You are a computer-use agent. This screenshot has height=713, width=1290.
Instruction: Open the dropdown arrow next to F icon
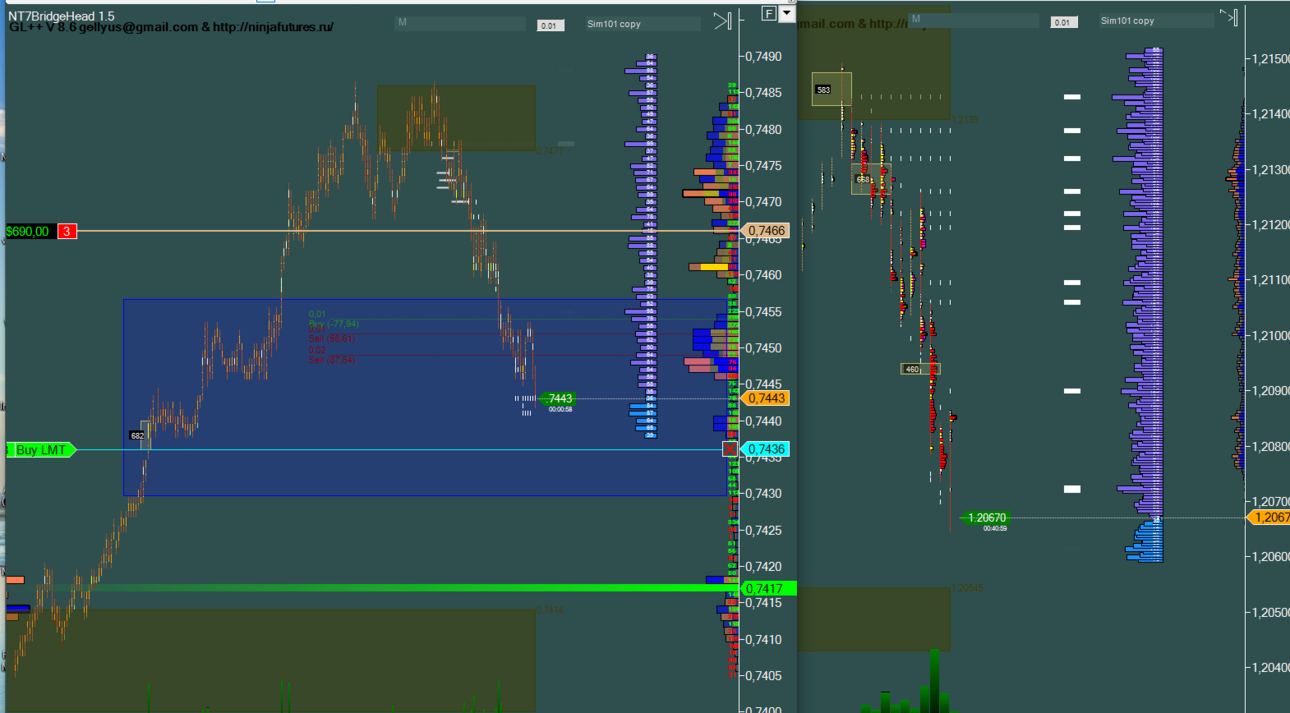pyautogui.click(x=786, y=13)
